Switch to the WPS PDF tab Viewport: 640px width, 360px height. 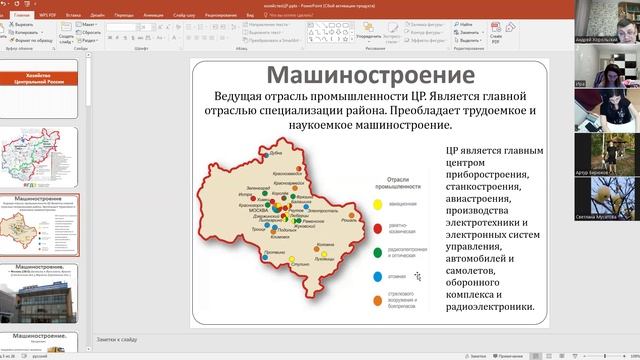click(47, 15)
